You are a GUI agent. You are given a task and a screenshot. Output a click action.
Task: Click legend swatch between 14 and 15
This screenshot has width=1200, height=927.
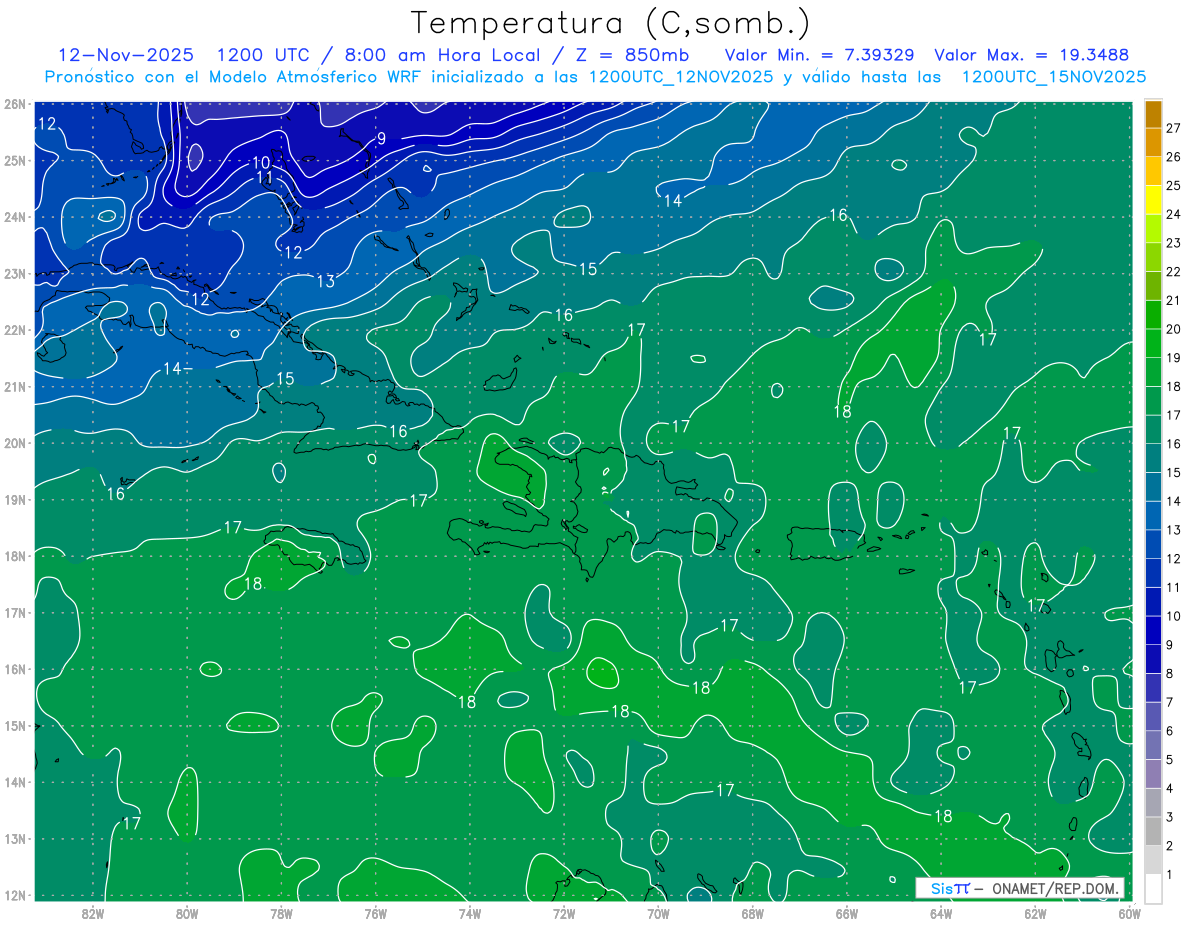point(1154,486)
